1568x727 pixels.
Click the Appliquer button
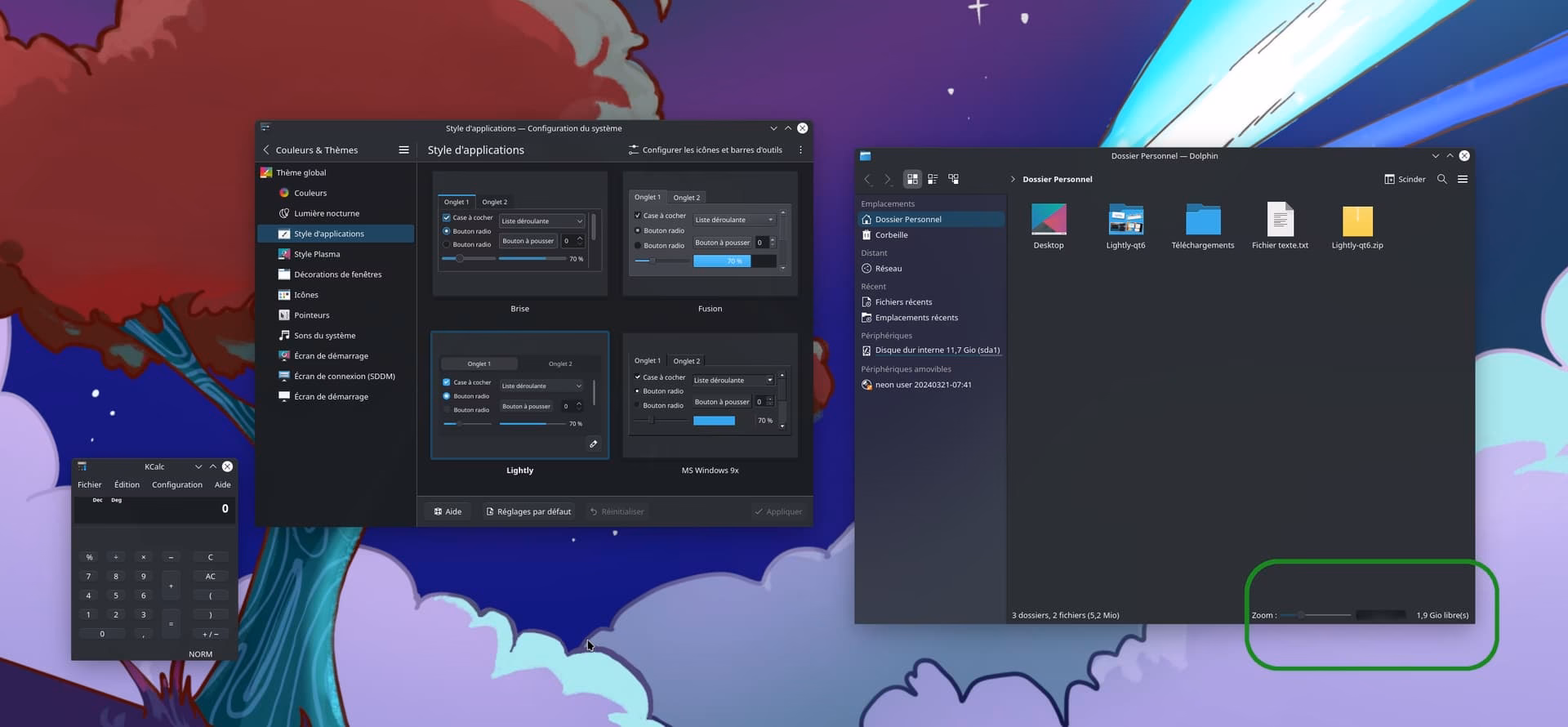778,512
